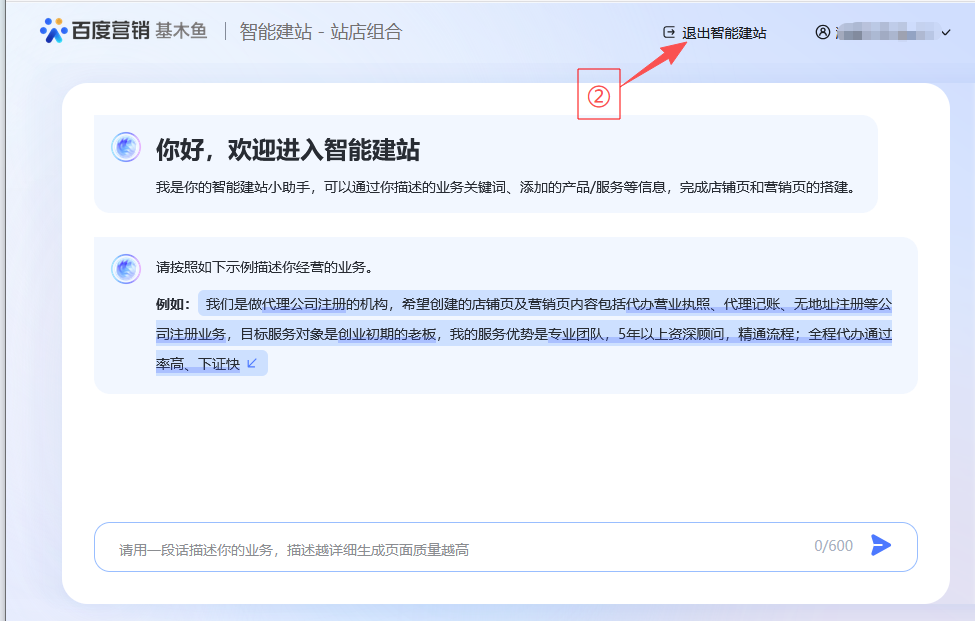Click the 0/600 character counter

click(833, 546)
